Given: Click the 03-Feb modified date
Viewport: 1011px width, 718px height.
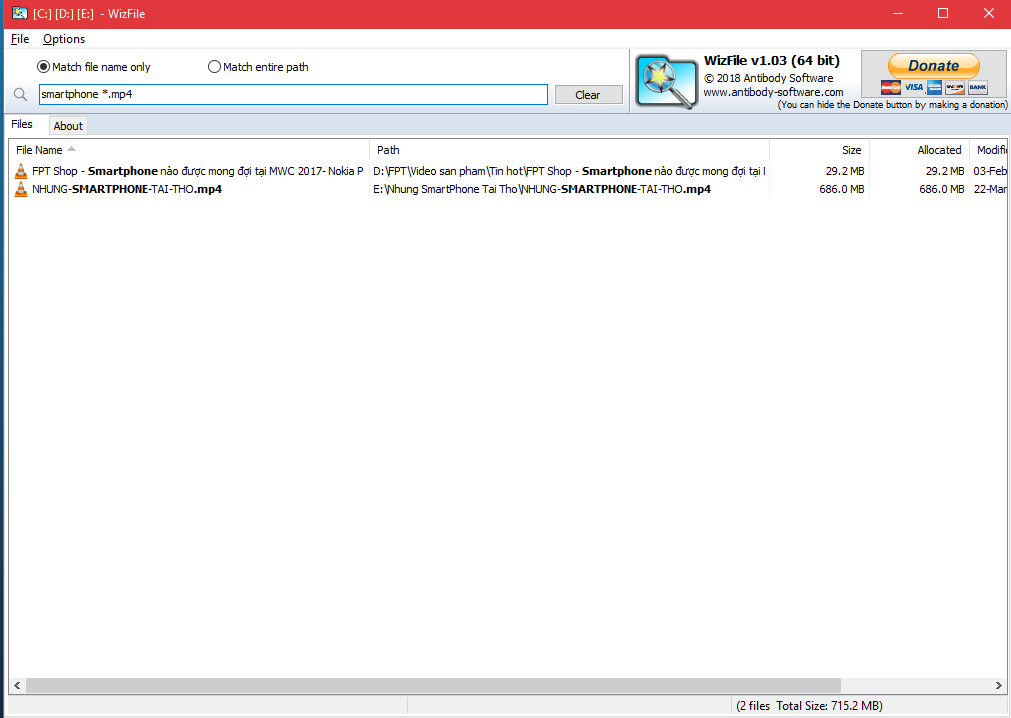Looking at the screenshot, I should coord(990,171).
